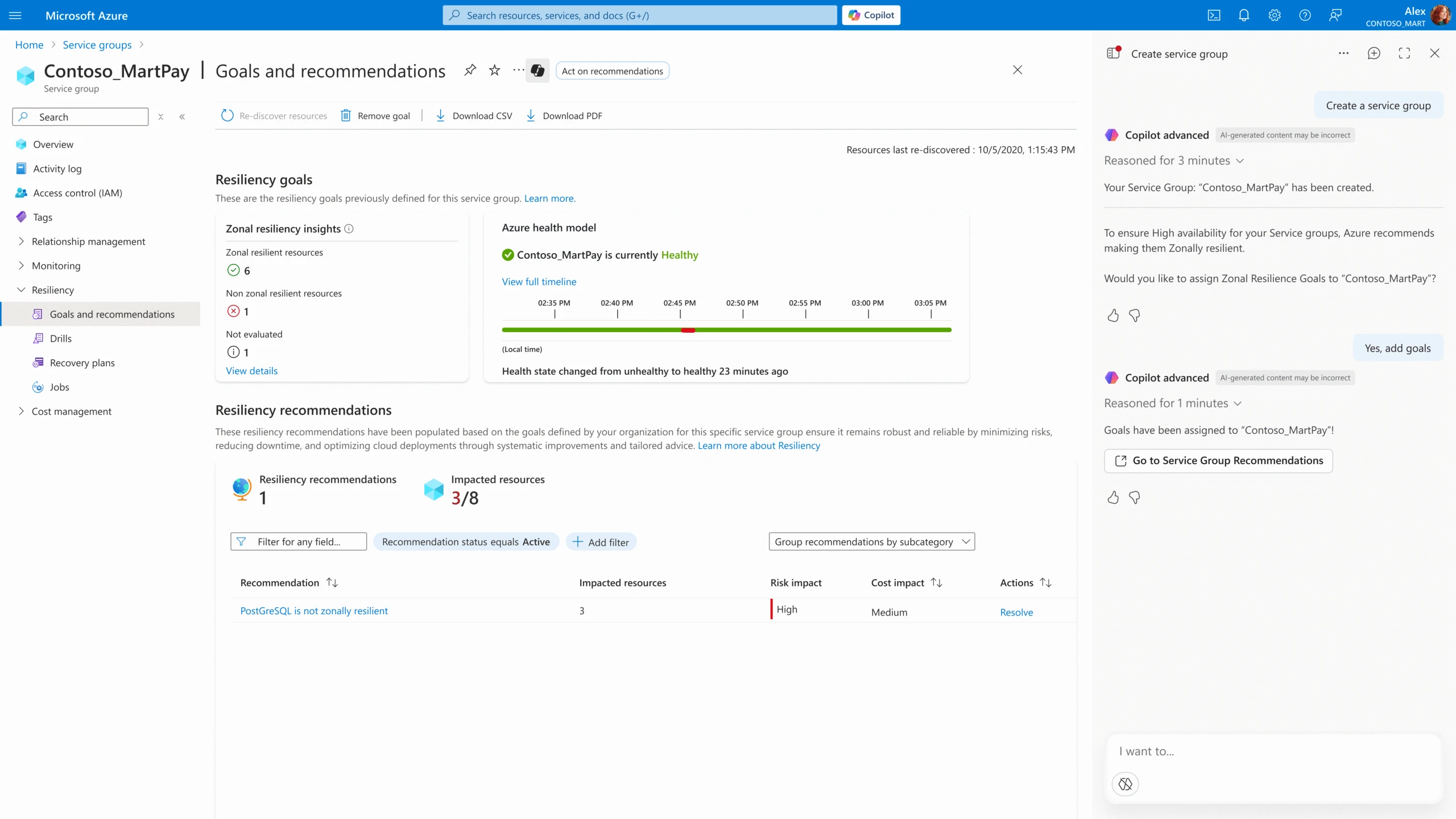Open Alex's account avatar menu
Viewport: 1456px width, 819px height.
1441,15
